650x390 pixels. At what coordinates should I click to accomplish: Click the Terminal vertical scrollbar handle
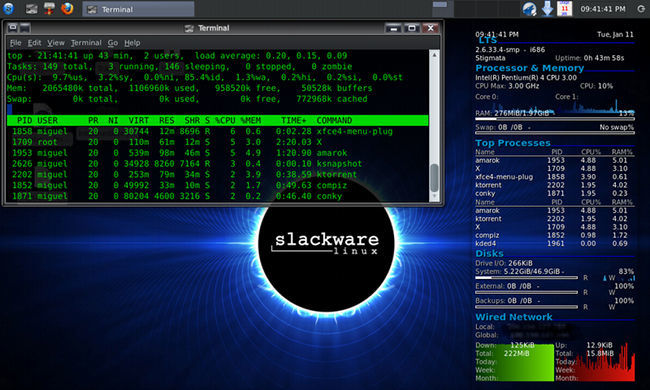coord(434,177)
